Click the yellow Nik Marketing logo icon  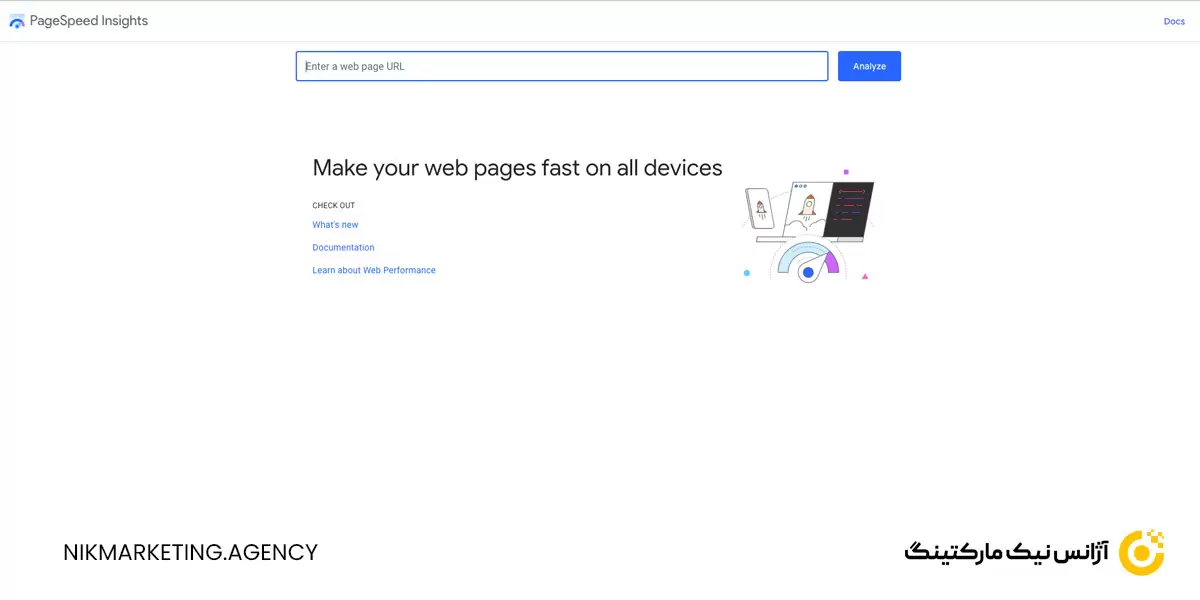[1141, 552]
